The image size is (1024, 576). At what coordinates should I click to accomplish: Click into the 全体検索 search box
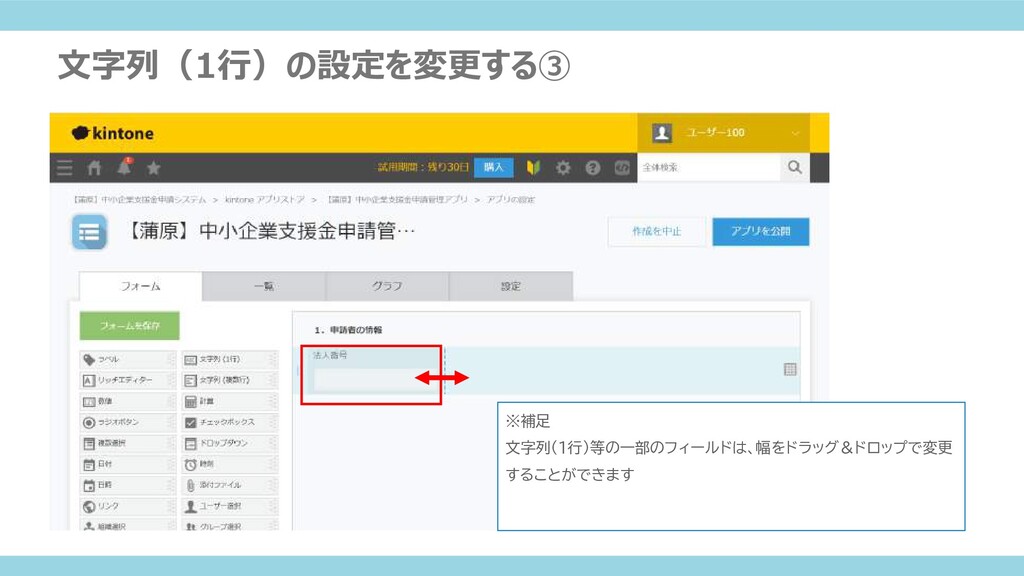point(709,167)
